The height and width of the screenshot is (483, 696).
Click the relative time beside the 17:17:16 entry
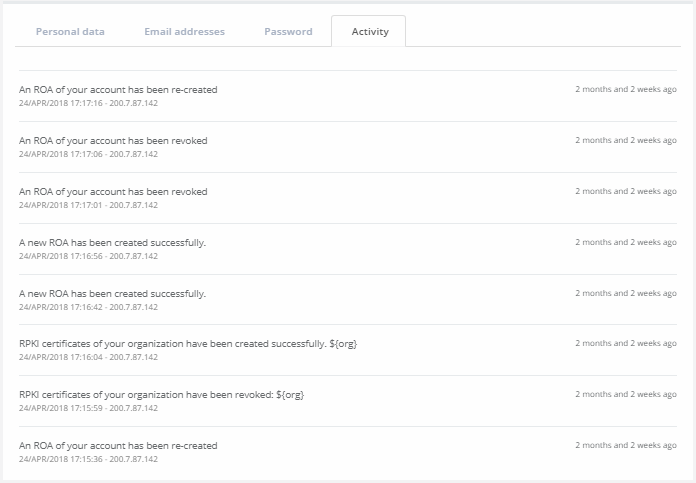625,89
